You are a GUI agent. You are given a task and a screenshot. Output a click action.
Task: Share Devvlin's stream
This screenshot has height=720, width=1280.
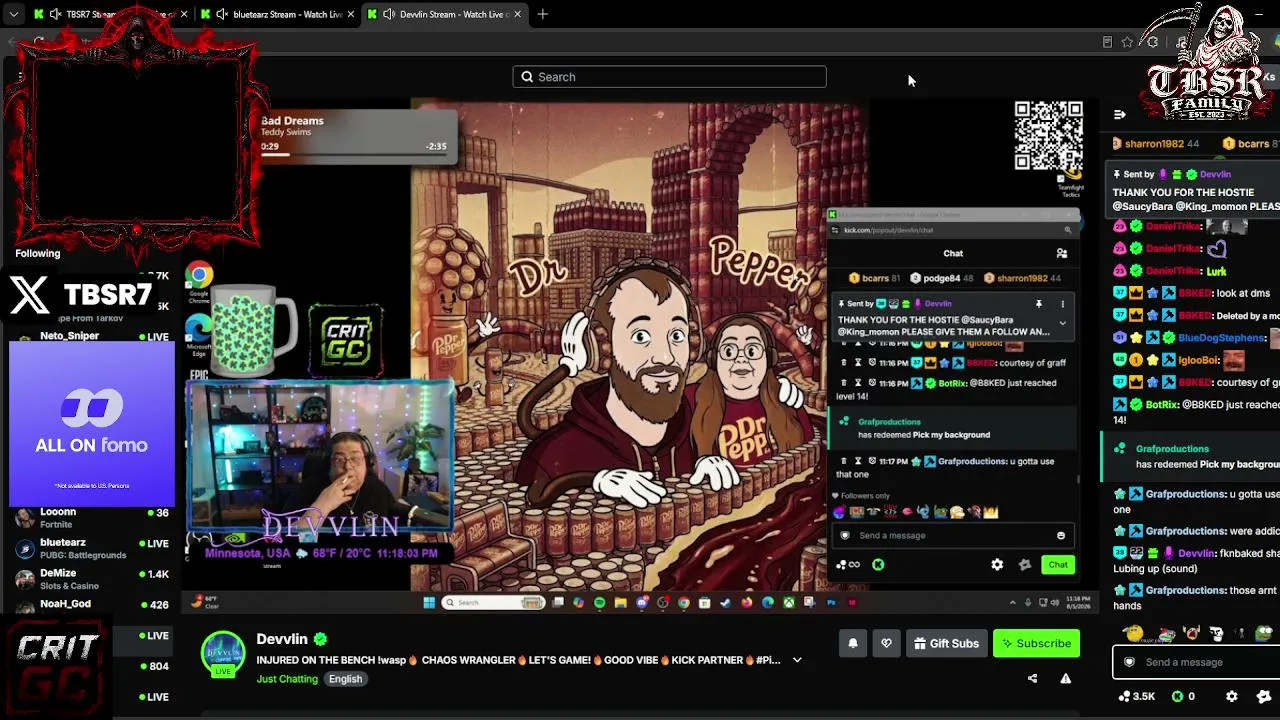[x=1032, y=678]
